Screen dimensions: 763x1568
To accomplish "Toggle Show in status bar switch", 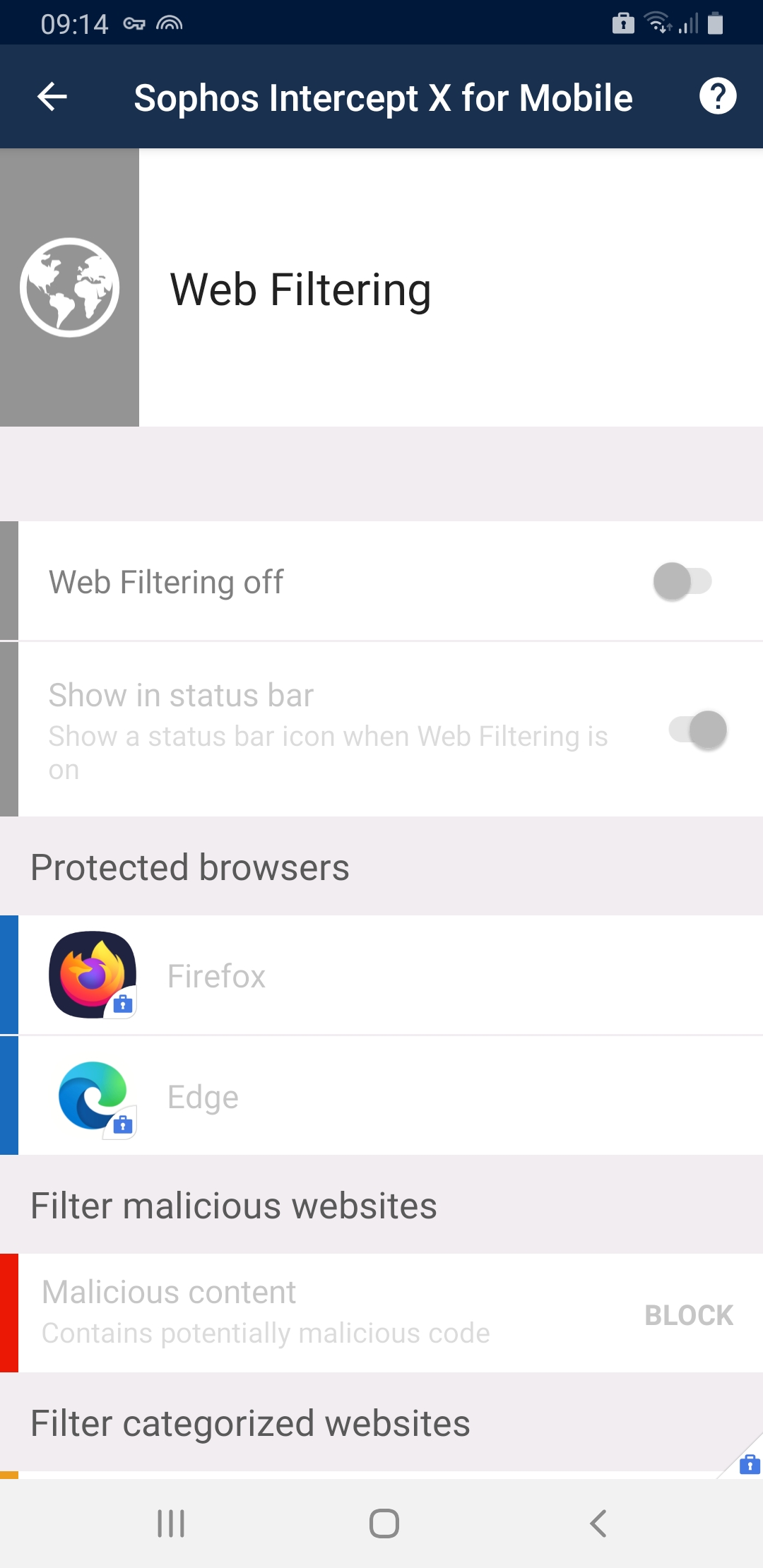I will [x=698, y=730].
